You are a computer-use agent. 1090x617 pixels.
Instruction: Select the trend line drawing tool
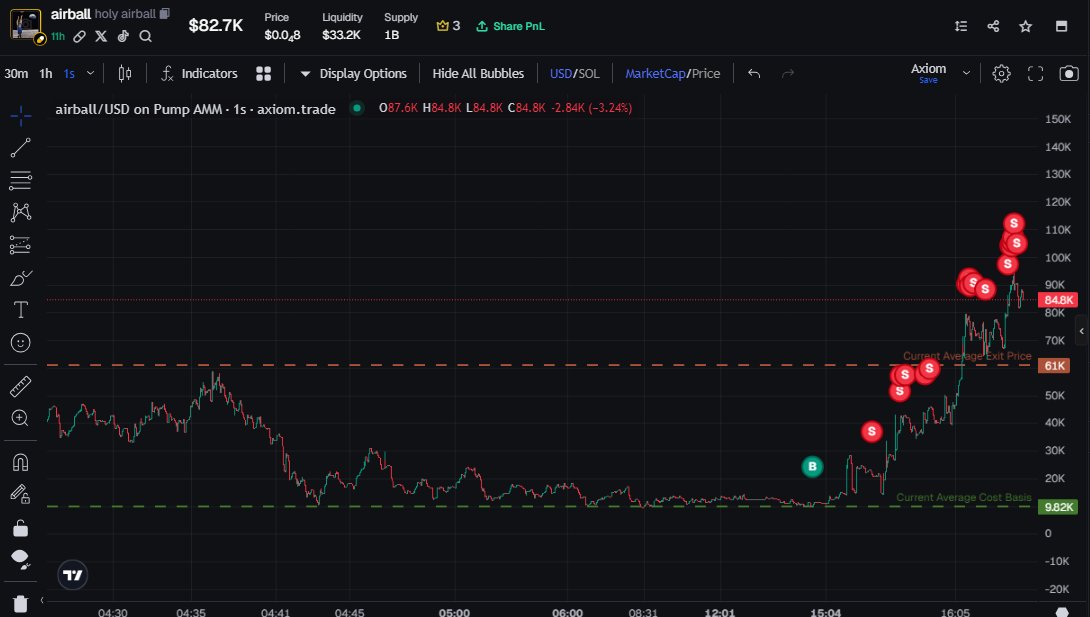[21, 147]
